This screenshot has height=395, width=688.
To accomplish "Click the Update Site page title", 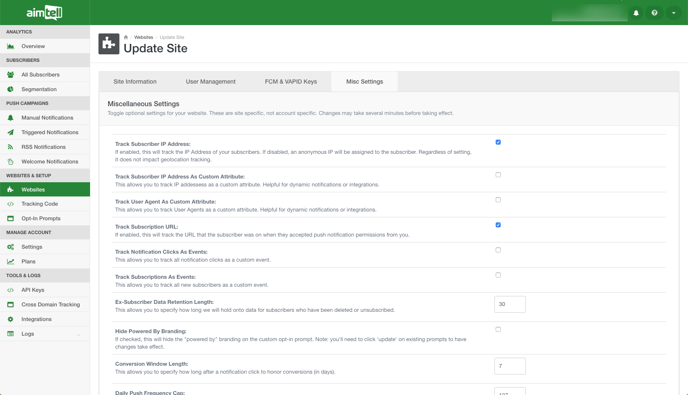I will [155, 48].
